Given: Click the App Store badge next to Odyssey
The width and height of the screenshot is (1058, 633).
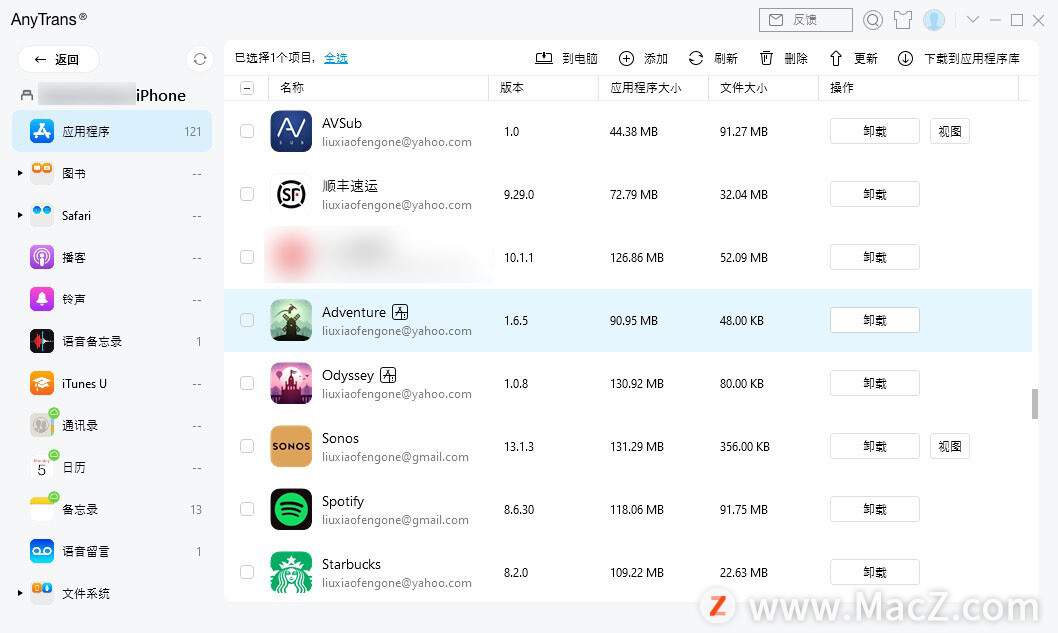Looking at the screenshot, I should (388, 375).
